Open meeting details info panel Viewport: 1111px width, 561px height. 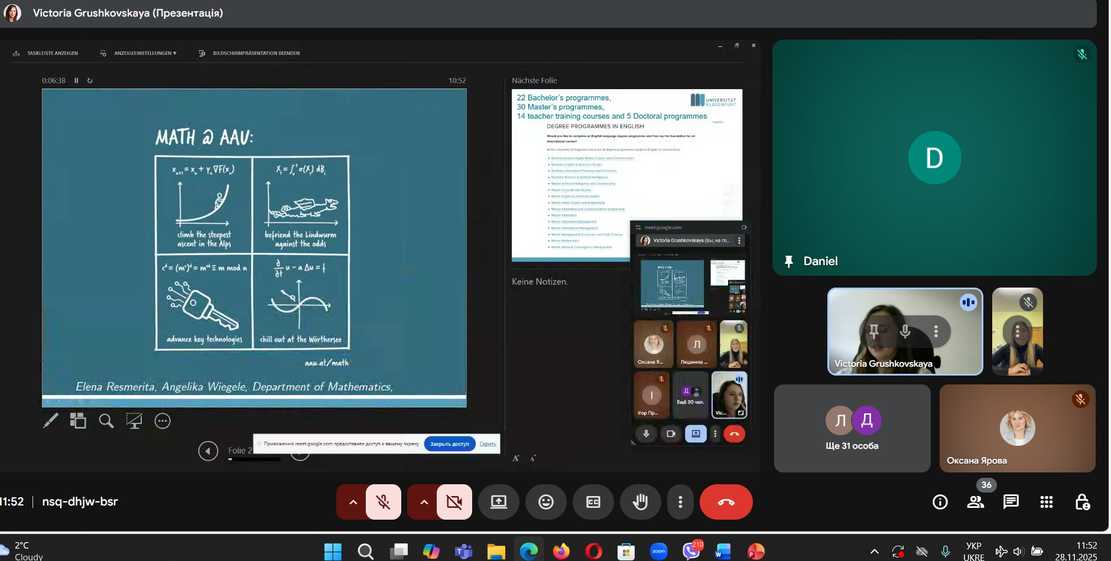(939, 502)
